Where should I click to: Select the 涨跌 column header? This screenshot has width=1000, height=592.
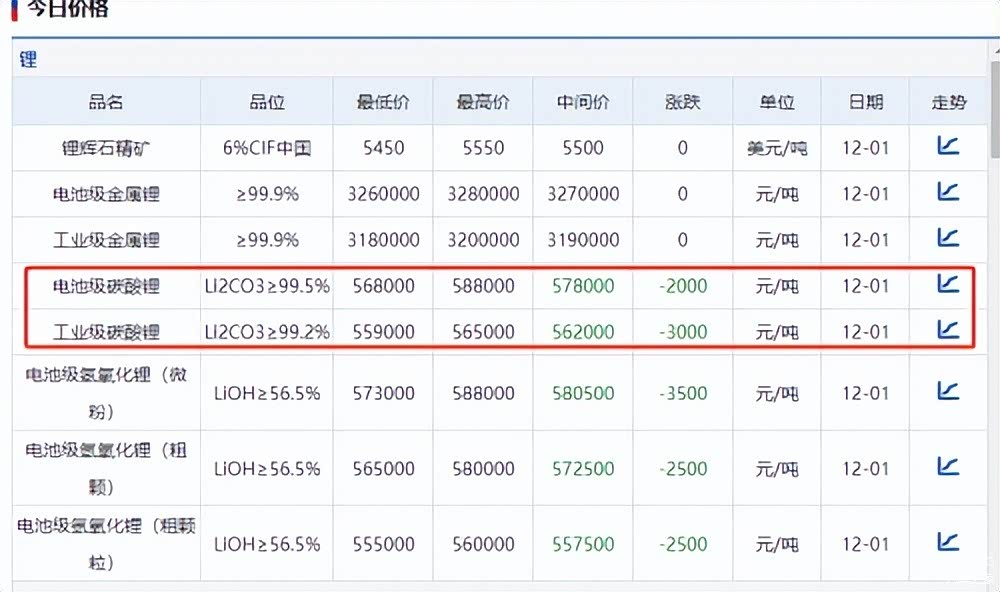click(x=683, y=102)
